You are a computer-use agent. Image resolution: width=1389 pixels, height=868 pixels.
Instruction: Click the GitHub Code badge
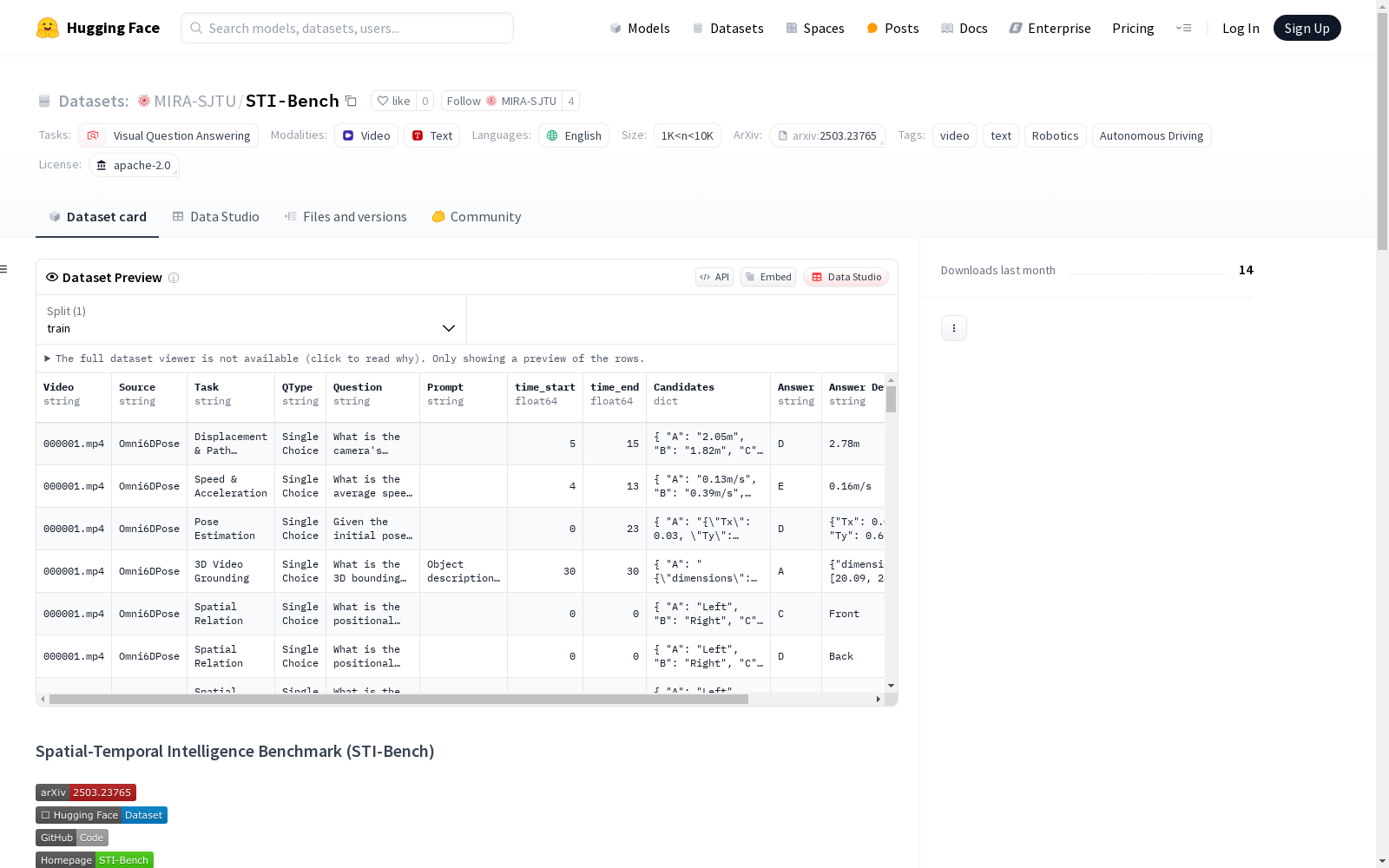(72, 838)
